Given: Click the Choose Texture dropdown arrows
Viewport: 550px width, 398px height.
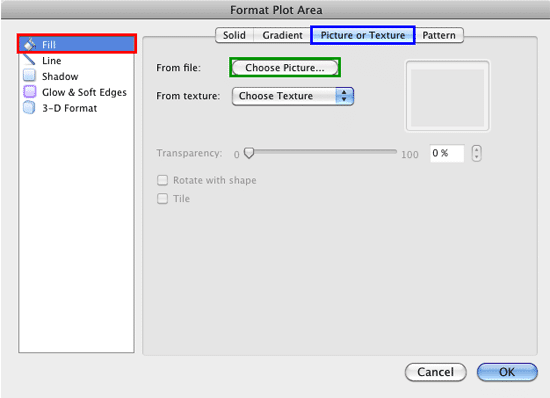Looking at the screenshot, I should point(344,96).
